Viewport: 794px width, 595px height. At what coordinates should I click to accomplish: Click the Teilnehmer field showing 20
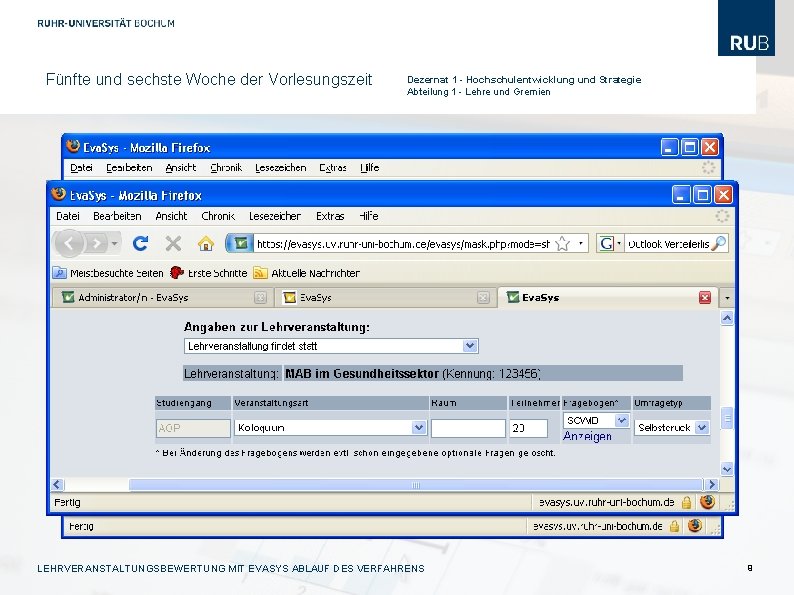click(528, 428)
